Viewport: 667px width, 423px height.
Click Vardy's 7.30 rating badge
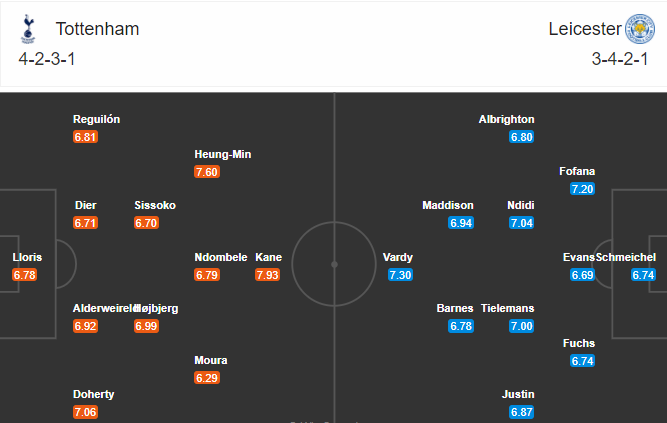click(400, 275)
